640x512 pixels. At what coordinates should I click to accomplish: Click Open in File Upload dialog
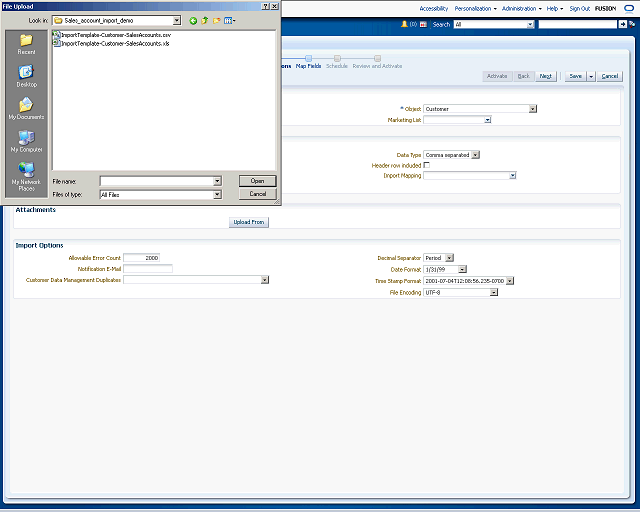point(258,181)
